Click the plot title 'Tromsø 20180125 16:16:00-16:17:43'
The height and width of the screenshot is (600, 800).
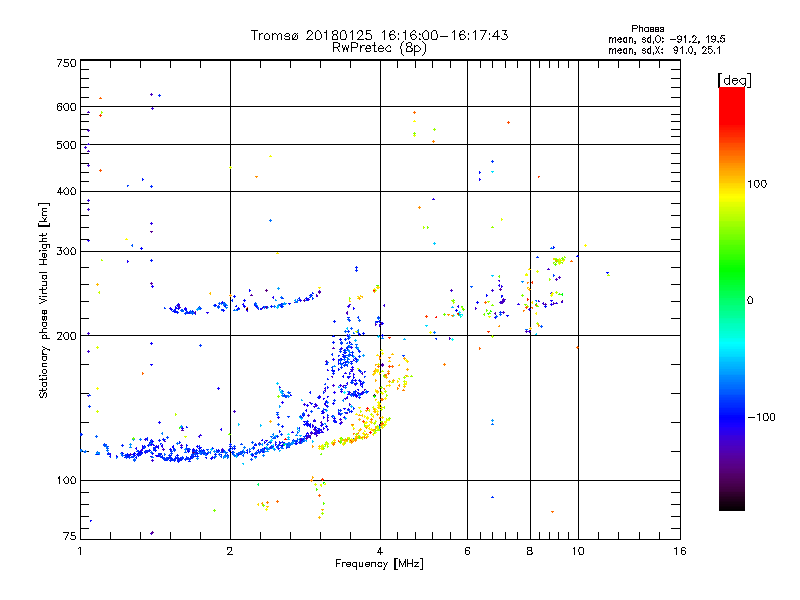[x=379, y=35]
